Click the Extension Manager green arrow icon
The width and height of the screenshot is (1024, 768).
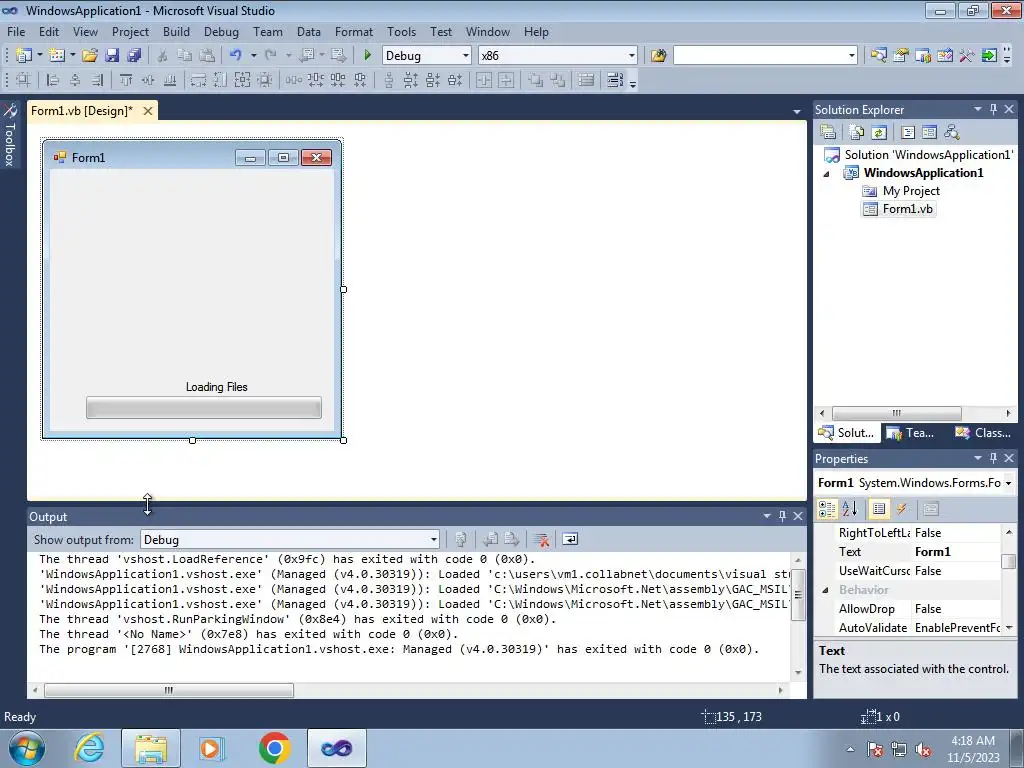(x=989, y=56)
